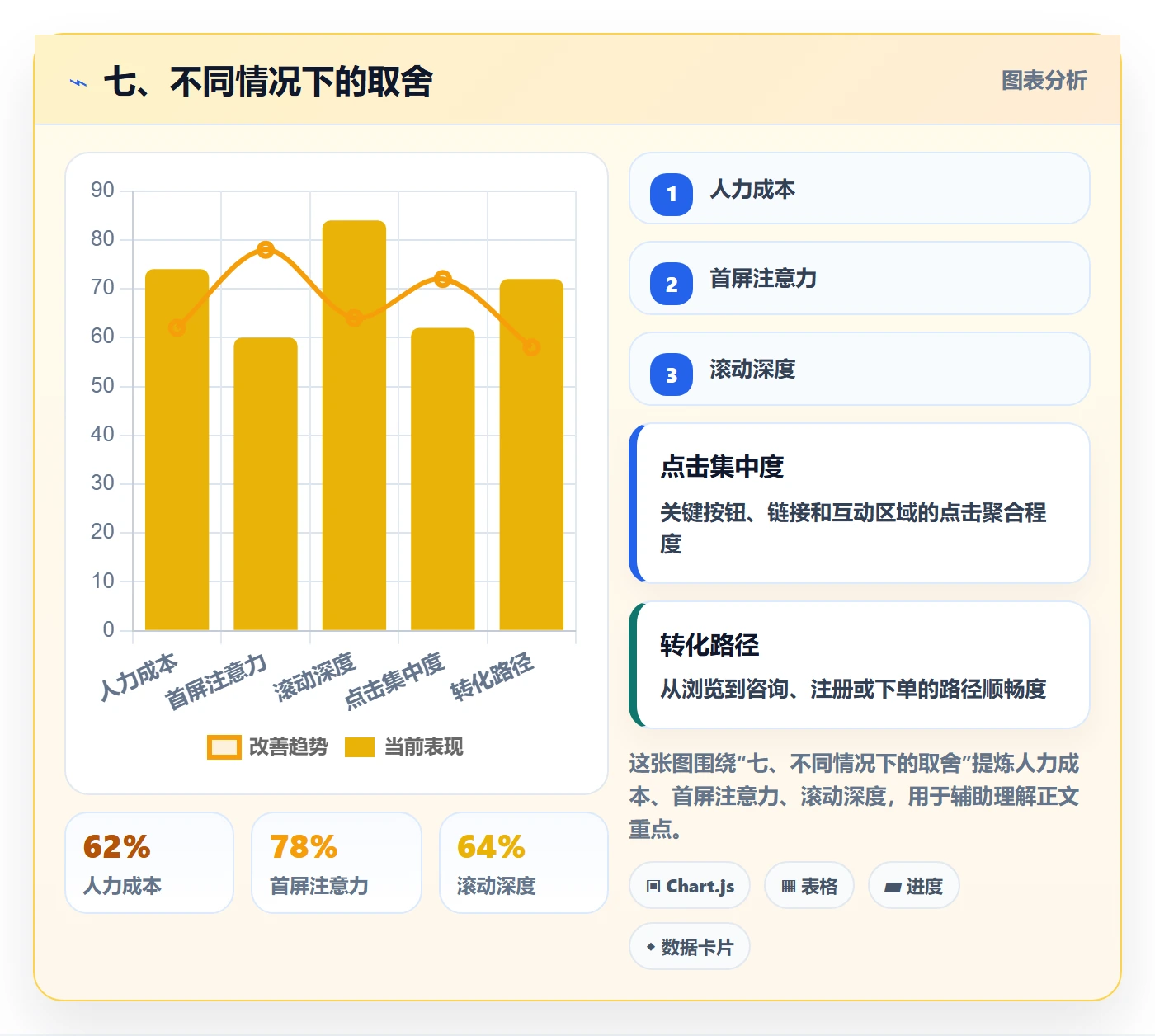Click the trend line point above 首屏注意力
The height and width of the screenshot is (1036, 1155).
pos(266,250)
